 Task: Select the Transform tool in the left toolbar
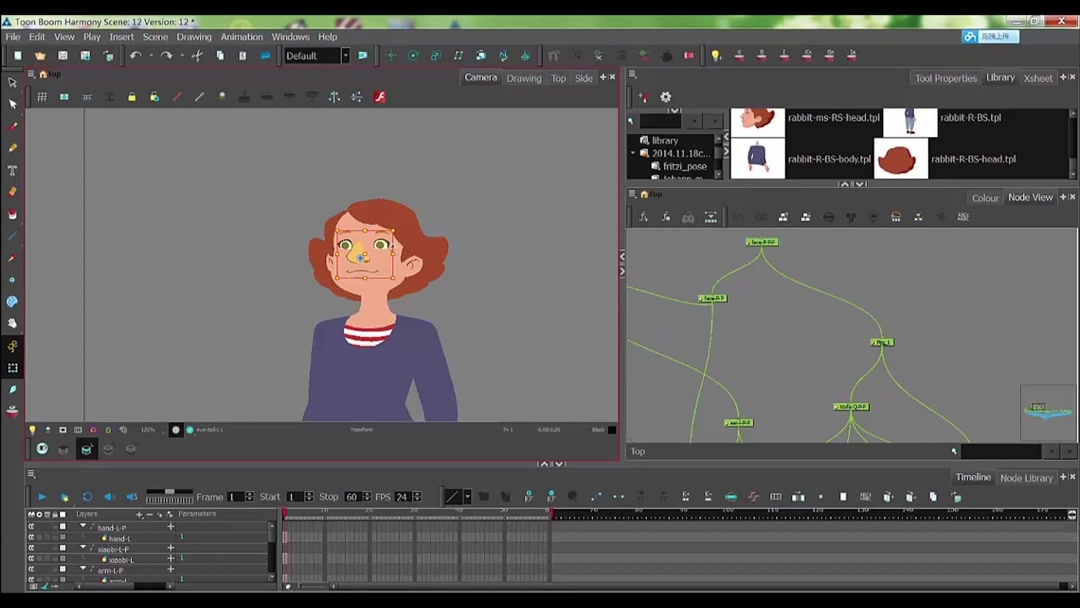point(12,82)
